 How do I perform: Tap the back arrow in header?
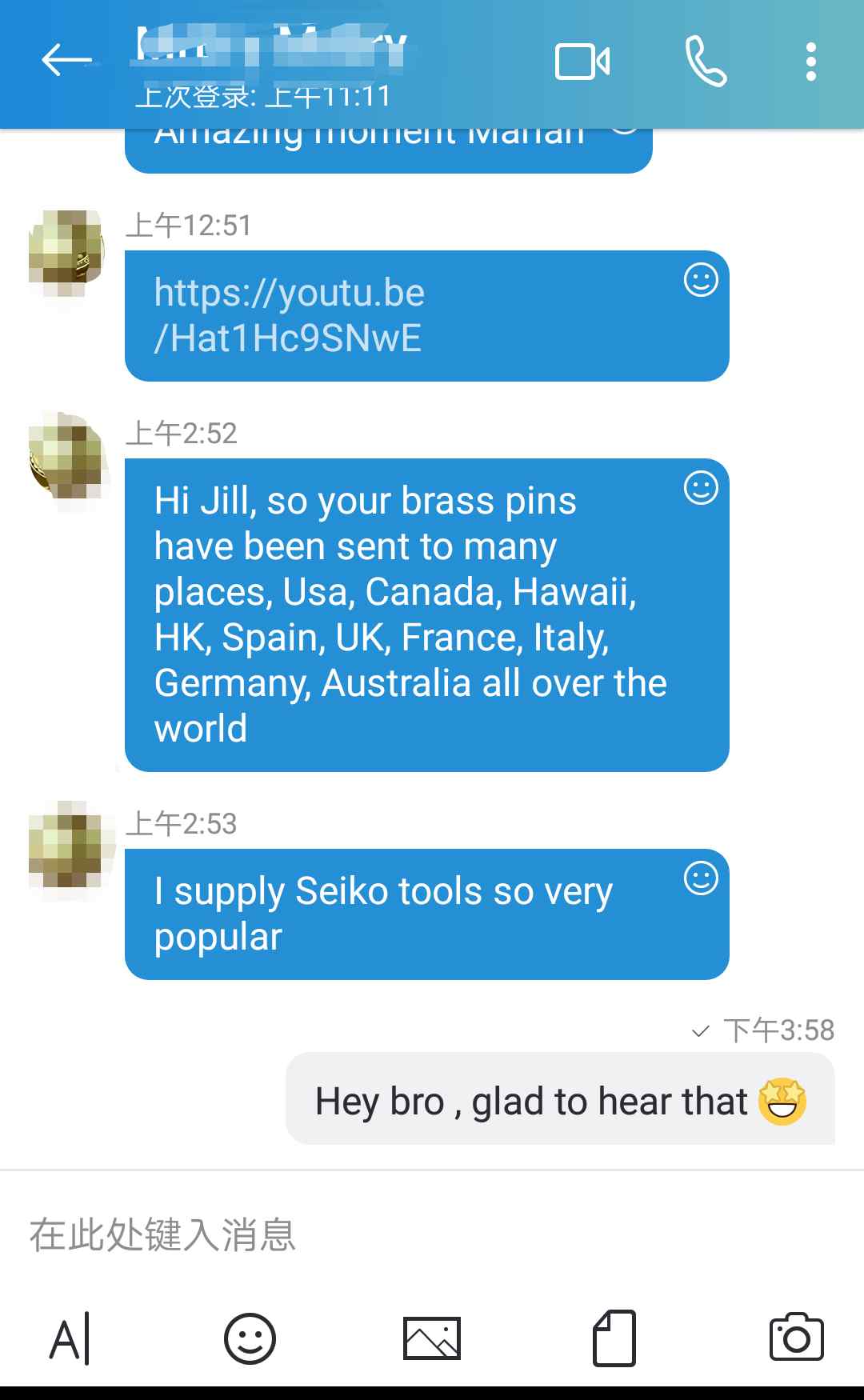(66, 60)
